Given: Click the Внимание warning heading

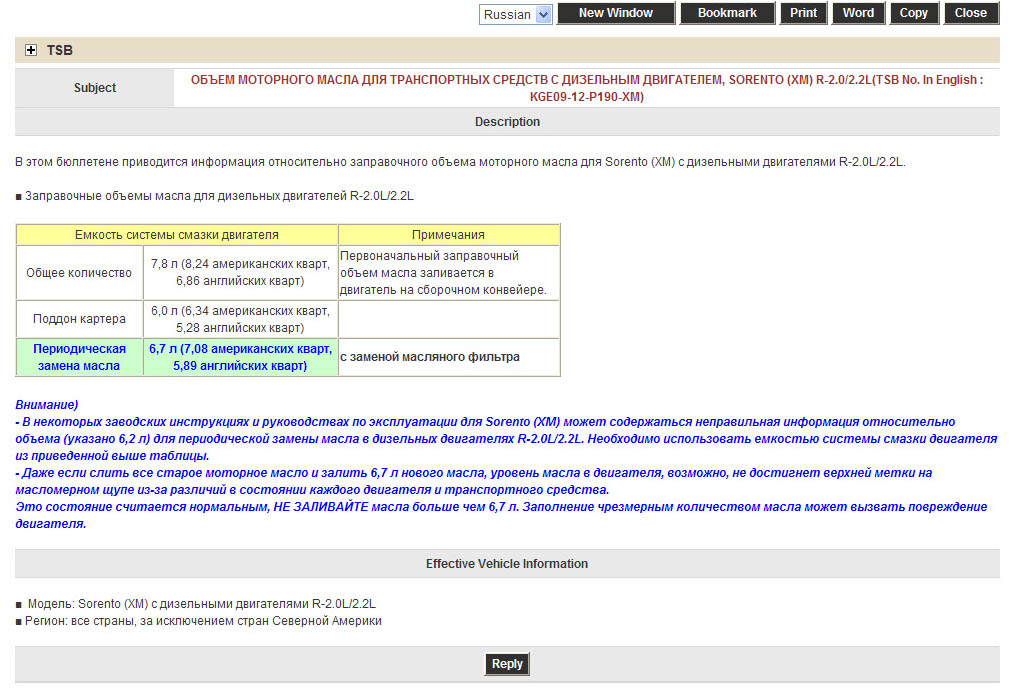Looking at the screenshot, I should 47,405.
